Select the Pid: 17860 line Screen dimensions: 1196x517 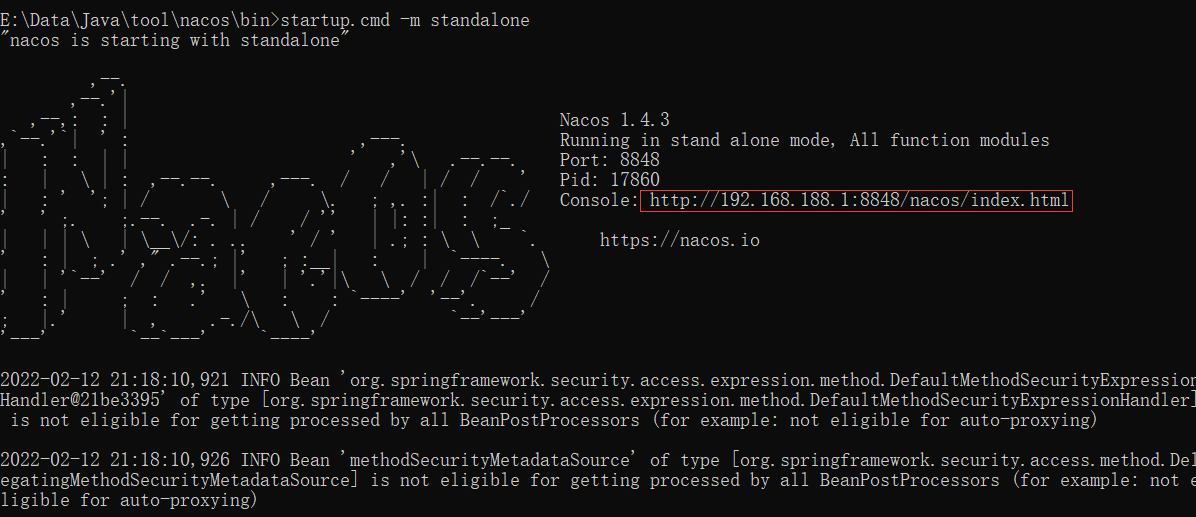pyautogui.click(x=609, y=180)
